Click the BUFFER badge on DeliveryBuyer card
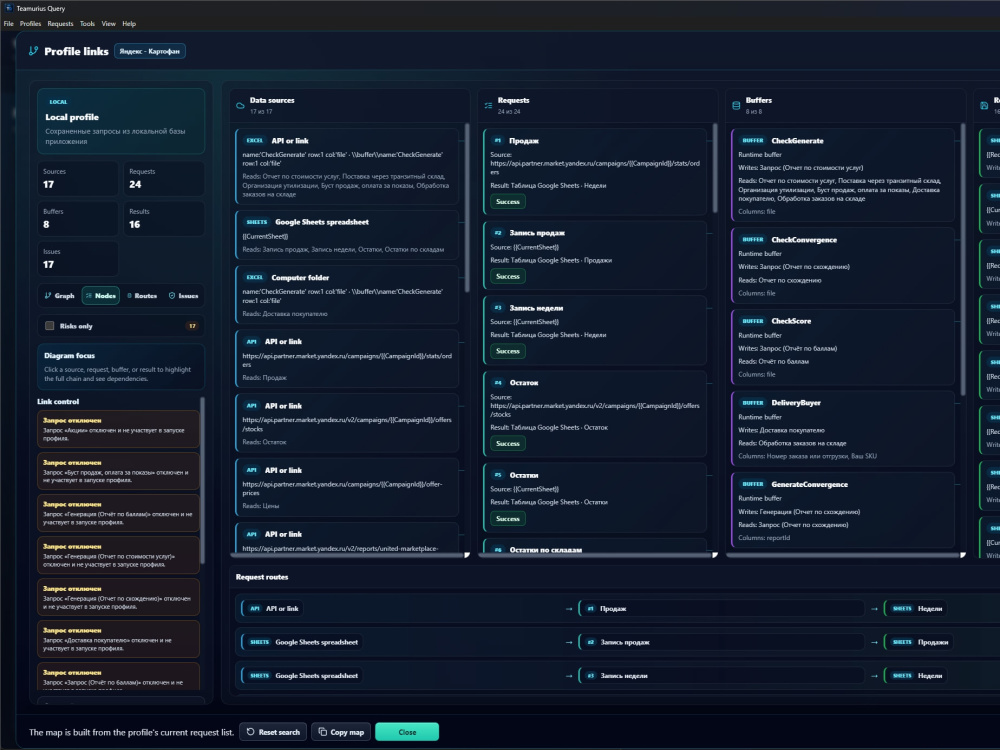 click(x=753, y=403)
